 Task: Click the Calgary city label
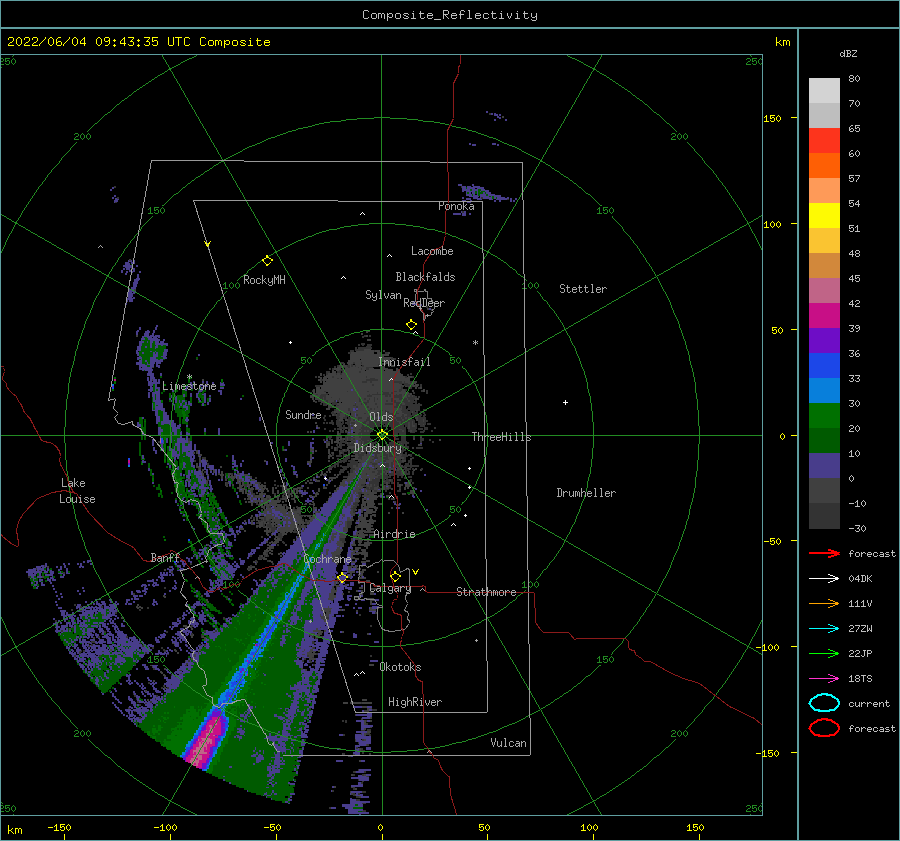[x=390, y=588]
